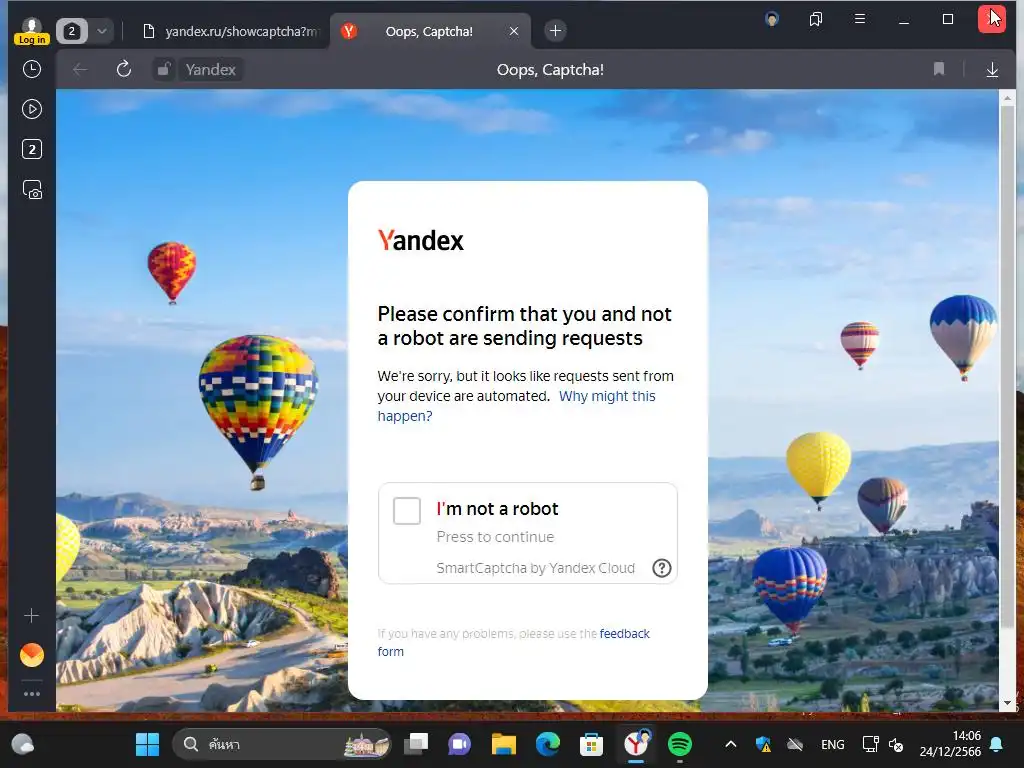
Task: Check the I'm not a robot box
Action: click(x=407, y=511)
